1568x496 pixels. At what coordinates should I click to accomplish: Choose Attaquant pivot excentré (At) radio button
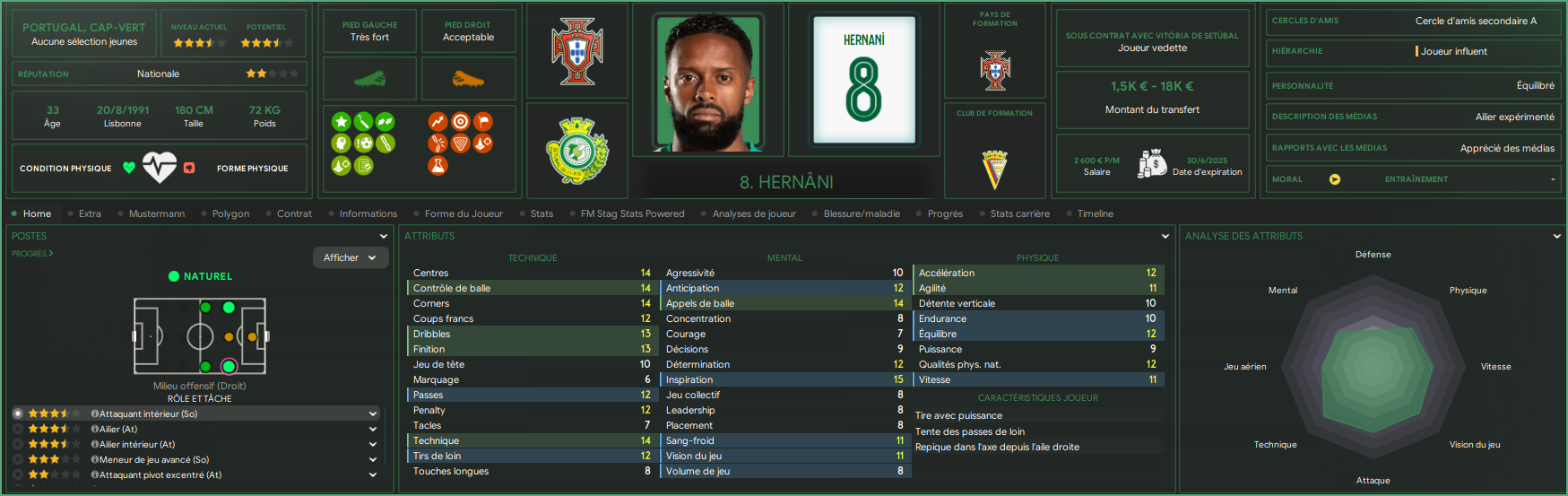[18, 474]
